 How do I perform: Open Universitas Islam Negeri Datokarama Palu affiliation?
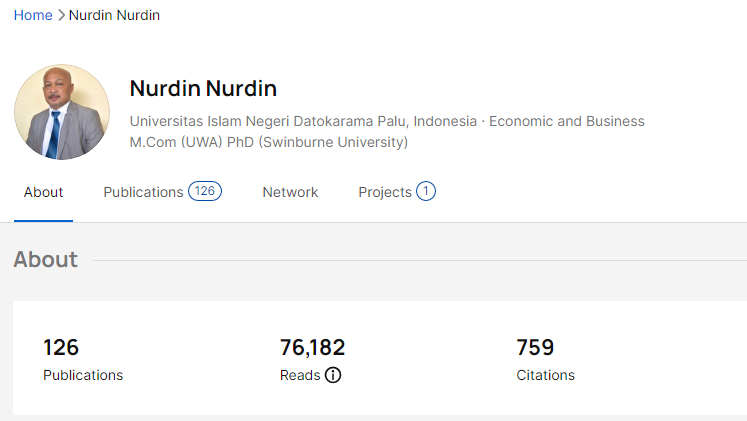303,121
